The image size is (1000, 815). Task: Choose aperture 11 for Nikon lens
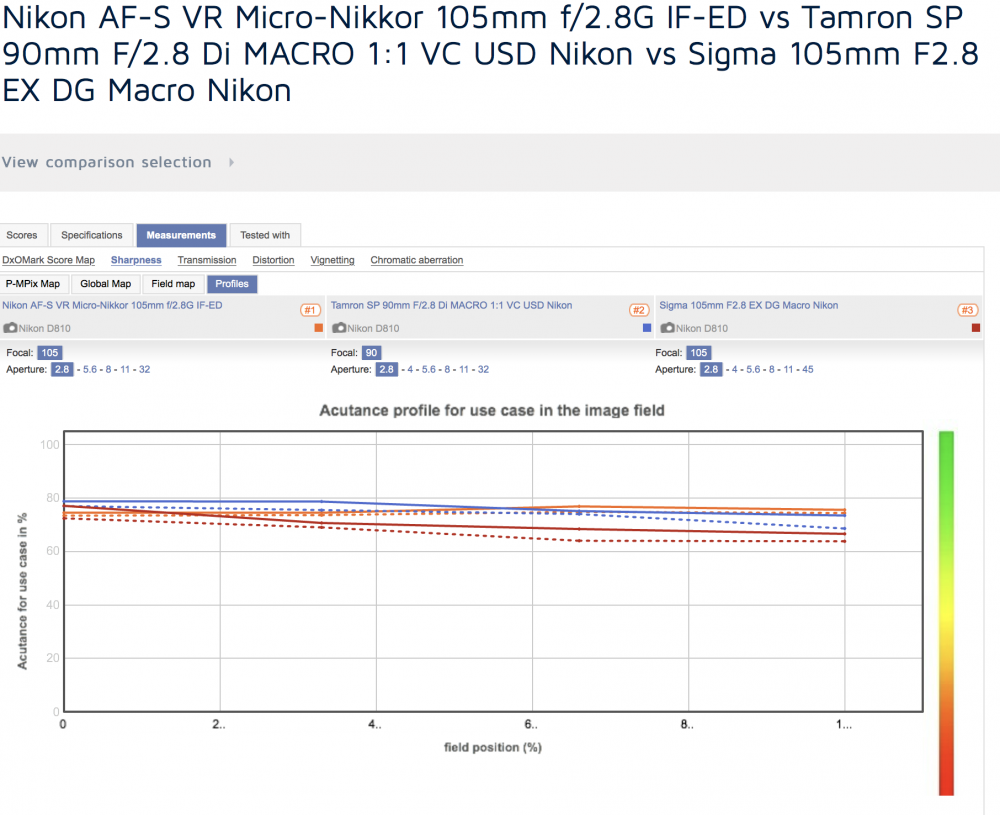125,369
